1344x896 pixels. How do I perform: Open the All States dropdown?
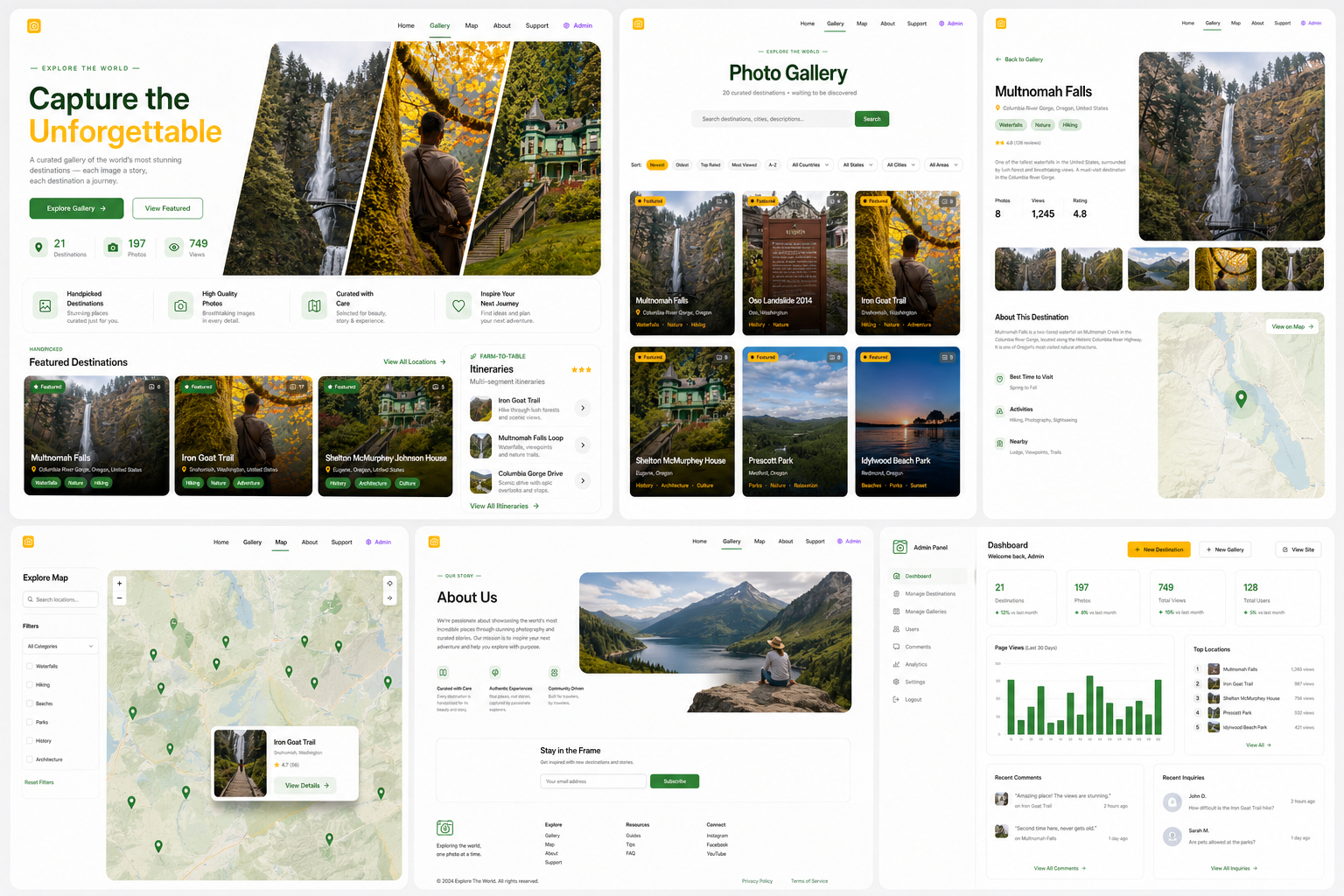coord(857,164)
